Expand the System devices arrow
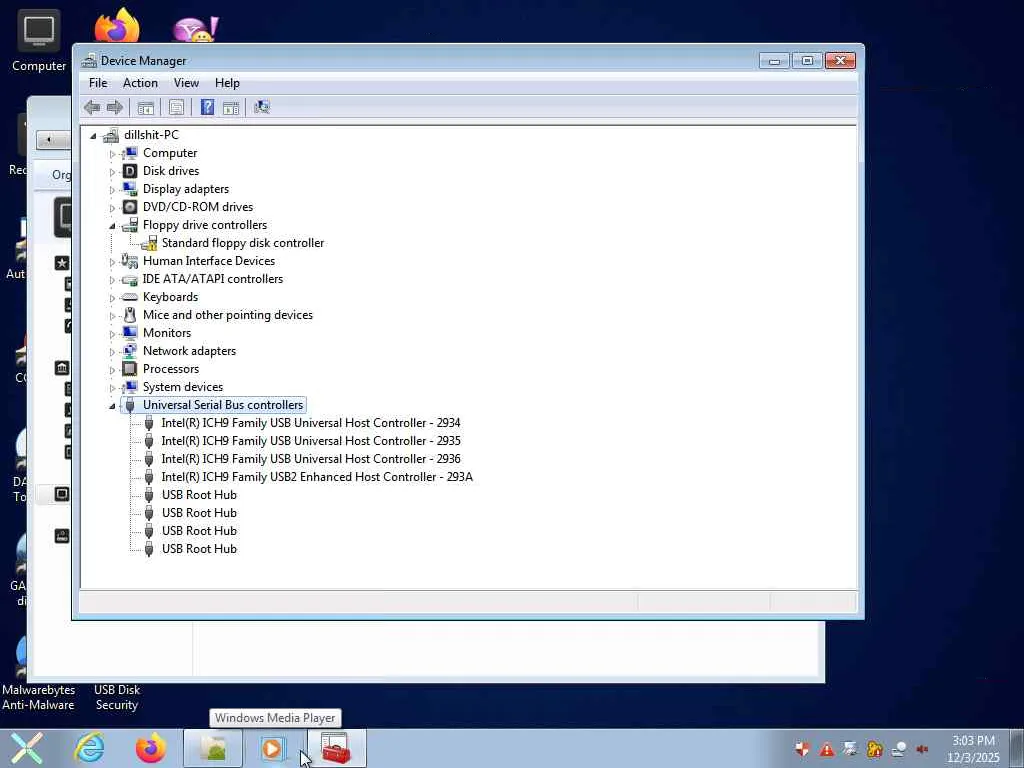Image resolution: width=1024 pixels, height=768 pixels. [x=112, y=388]
